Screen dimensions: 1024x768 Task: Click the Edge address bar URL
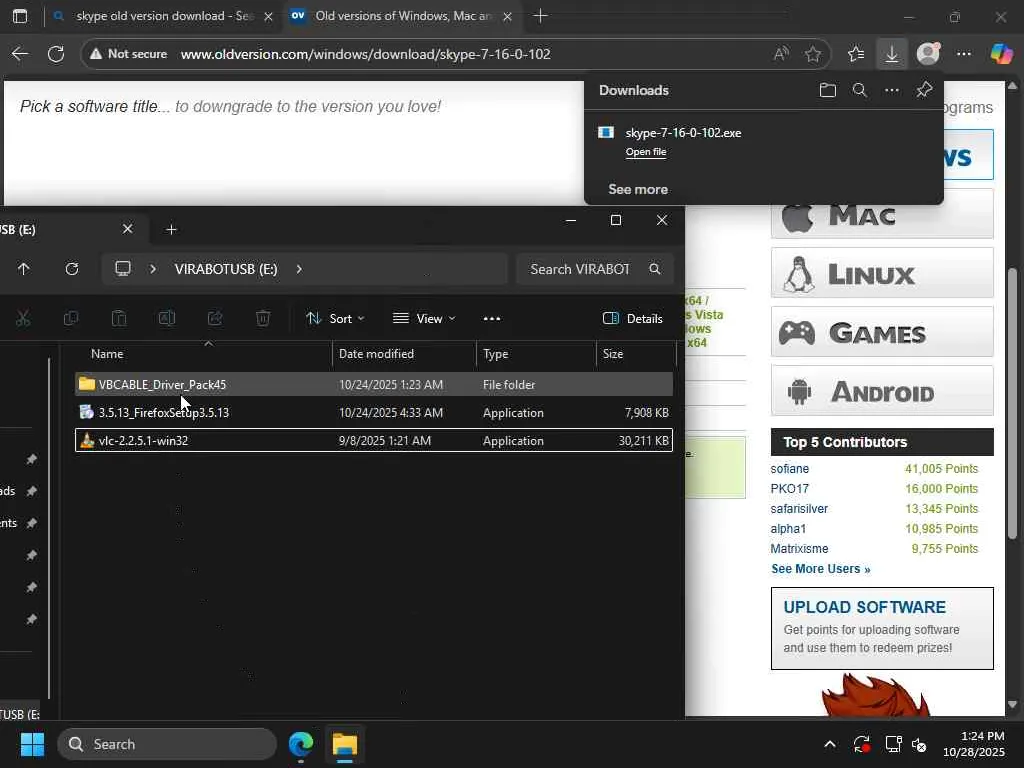pyautogui.click(x=366, y=54)
